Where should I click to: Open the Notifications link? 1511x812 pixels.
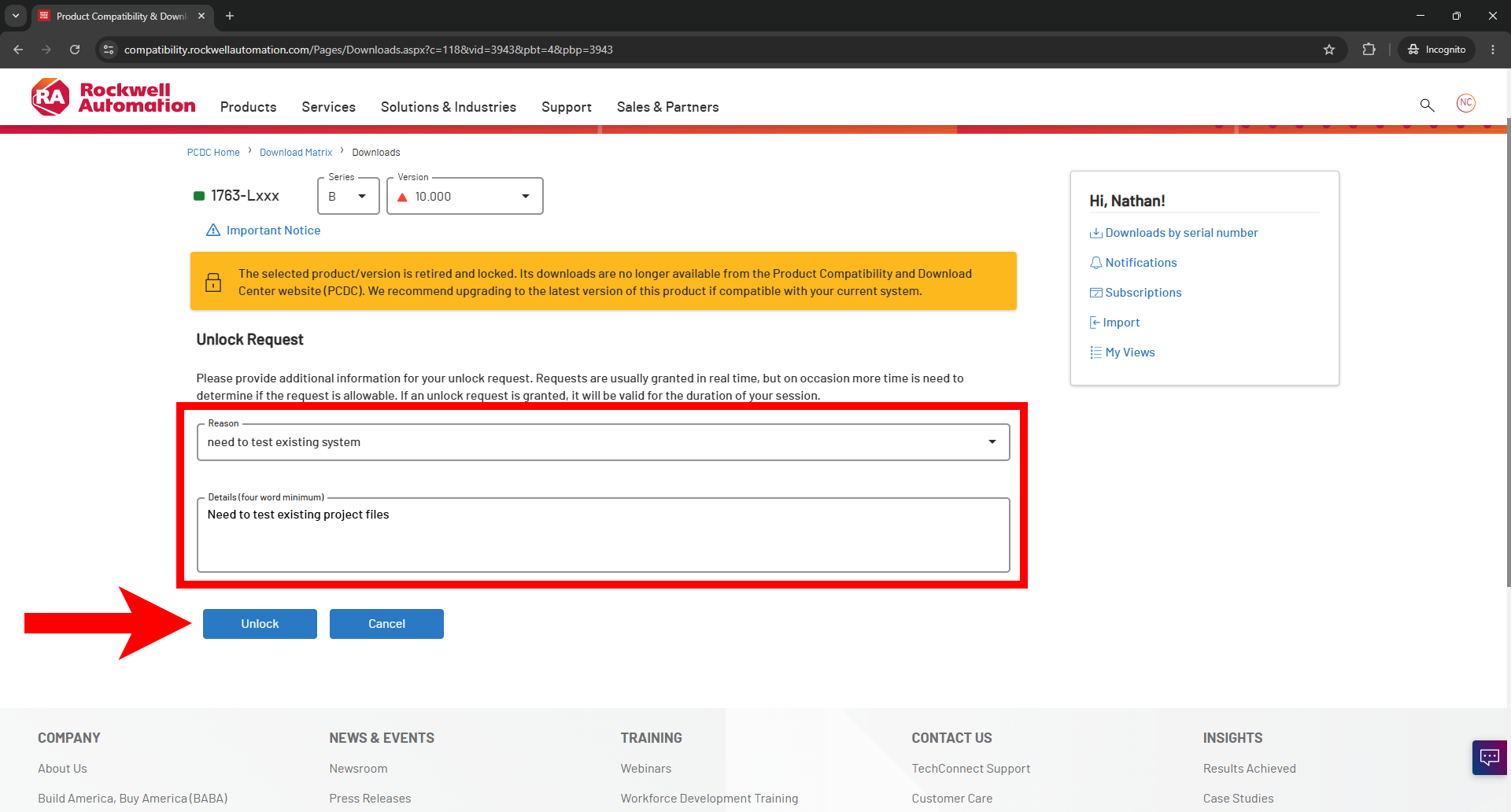[1141, 263]
